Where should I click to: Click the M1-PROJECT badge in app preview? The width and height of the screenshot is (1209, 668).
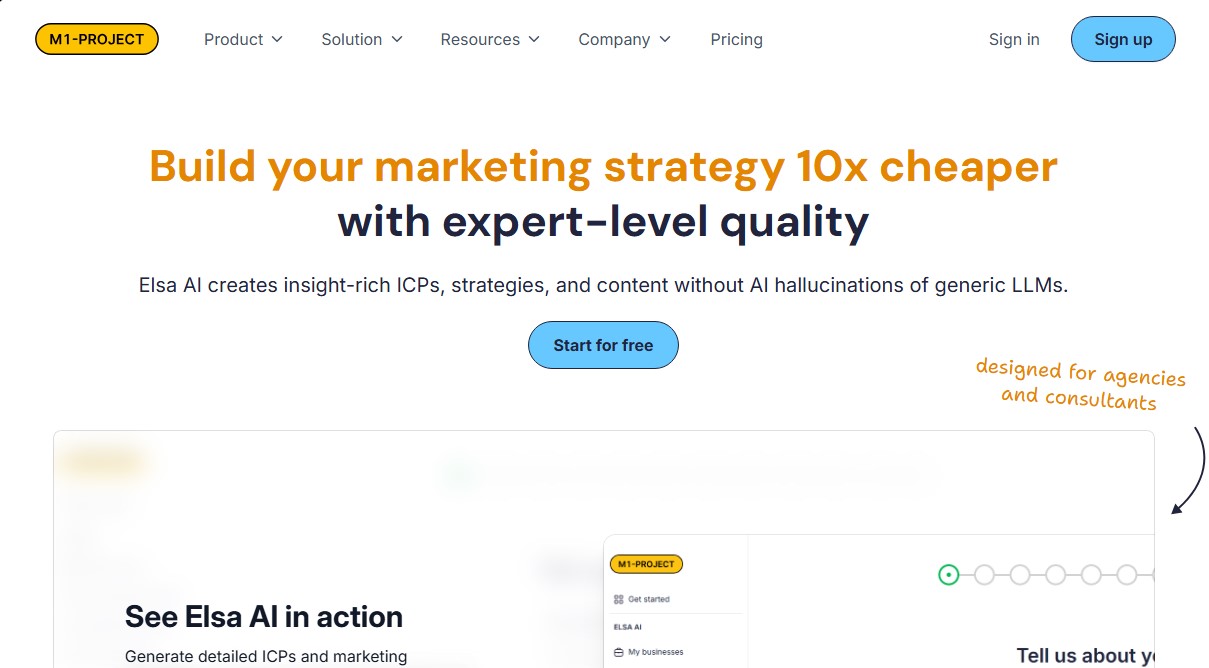[x=646, y=564]
